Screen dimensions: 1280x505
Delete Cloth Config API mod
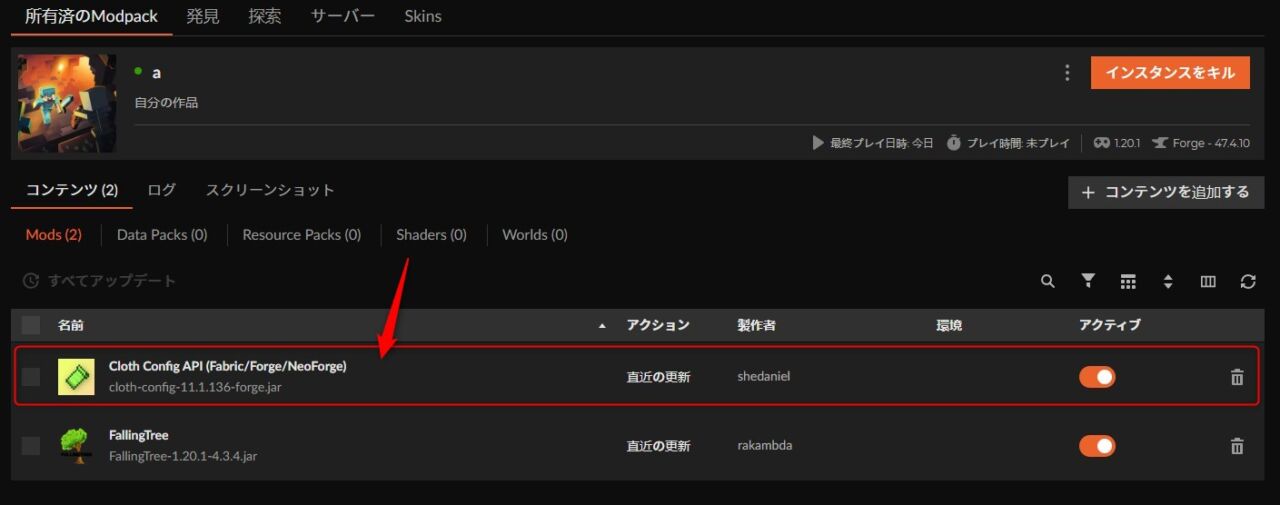tap(1237, 377)
